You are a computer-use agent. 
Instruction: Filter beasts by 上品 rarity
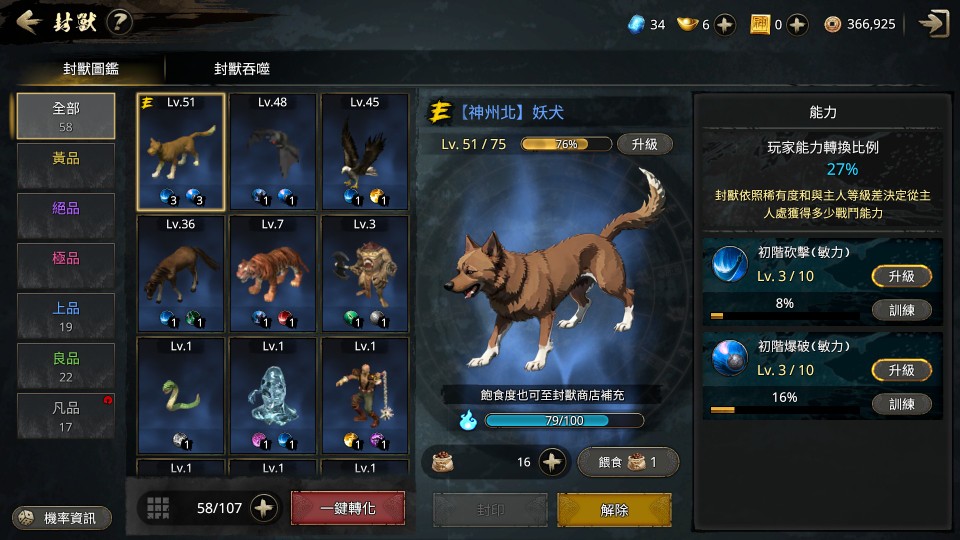[x=66, y=316]
